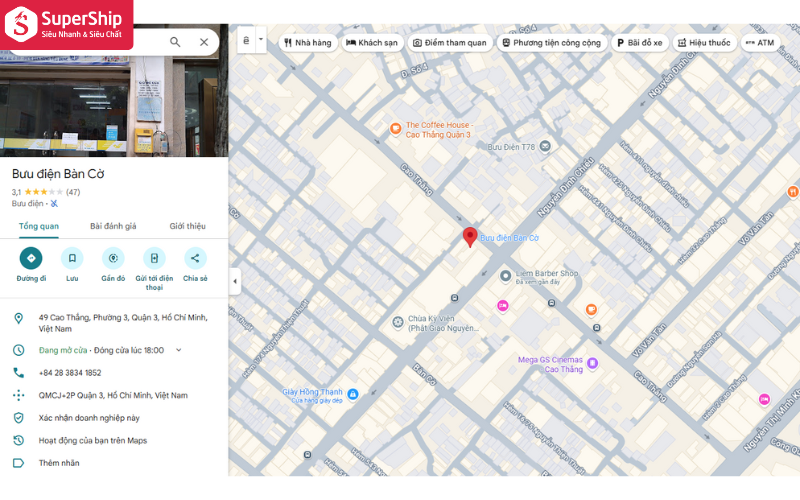Viewport: 800px width, 500px height.
Task: Filter map by Khách sạn
Action: pos(372,43)
